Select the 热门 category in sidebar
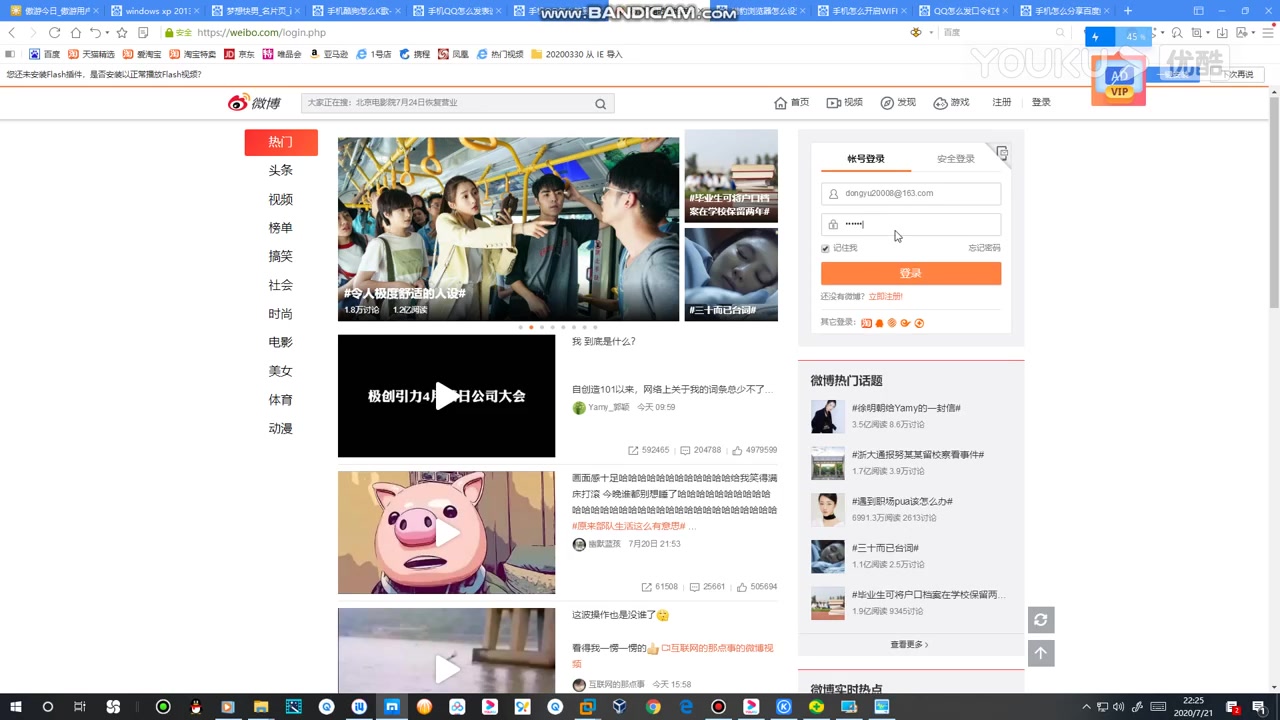The image size is (1280, 720). (281, 142)
